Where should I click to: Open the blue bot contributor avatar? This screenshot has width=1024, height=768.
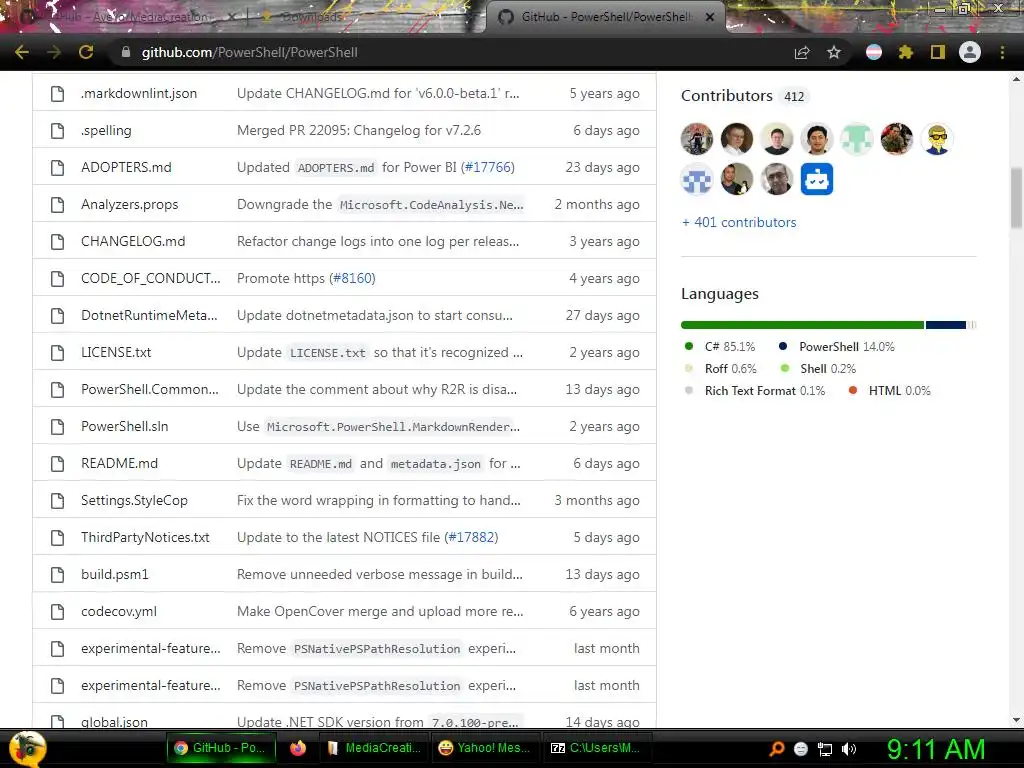click(816, 179)
